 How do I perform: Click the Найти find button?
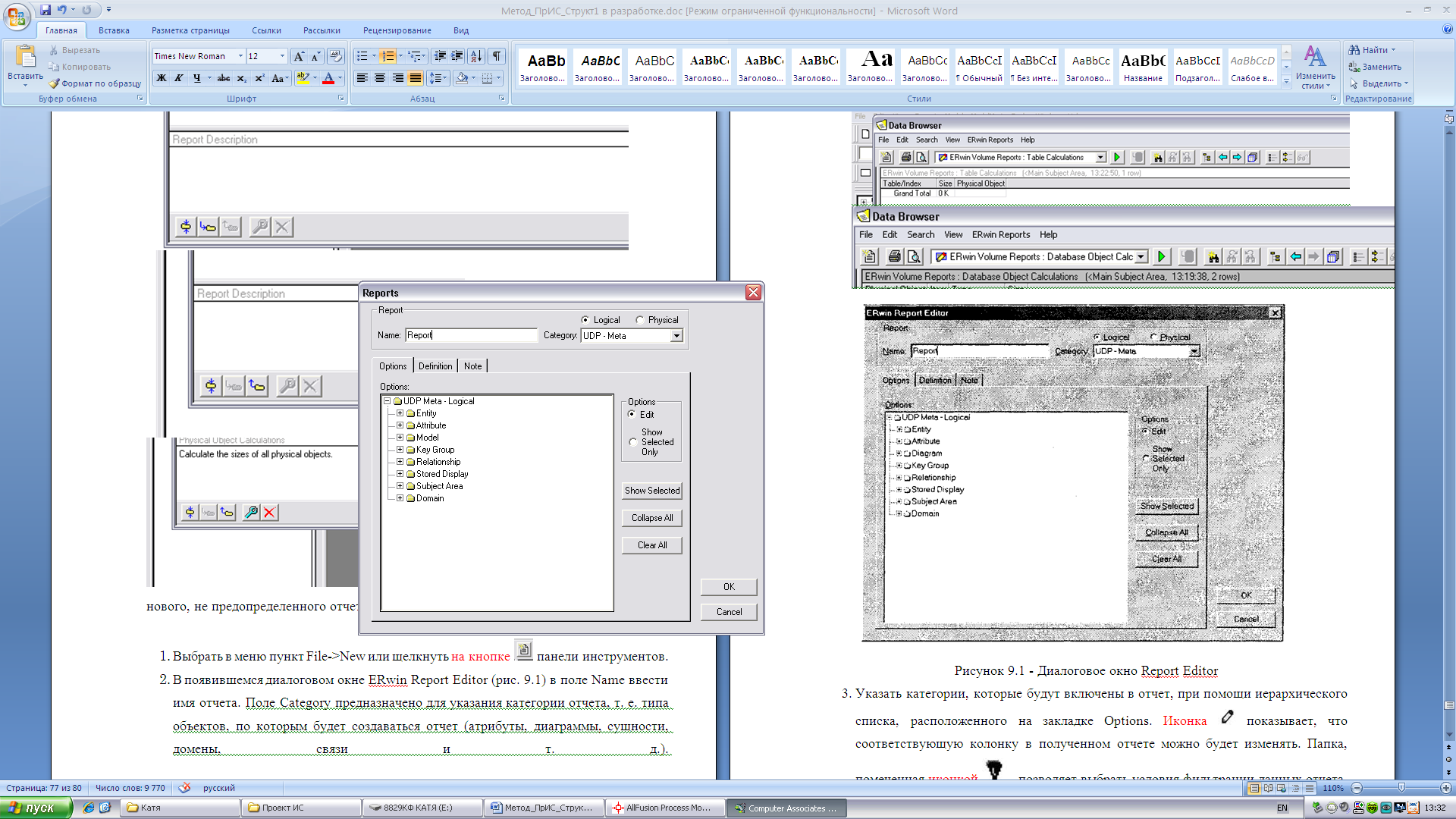tap(1371, 50)
